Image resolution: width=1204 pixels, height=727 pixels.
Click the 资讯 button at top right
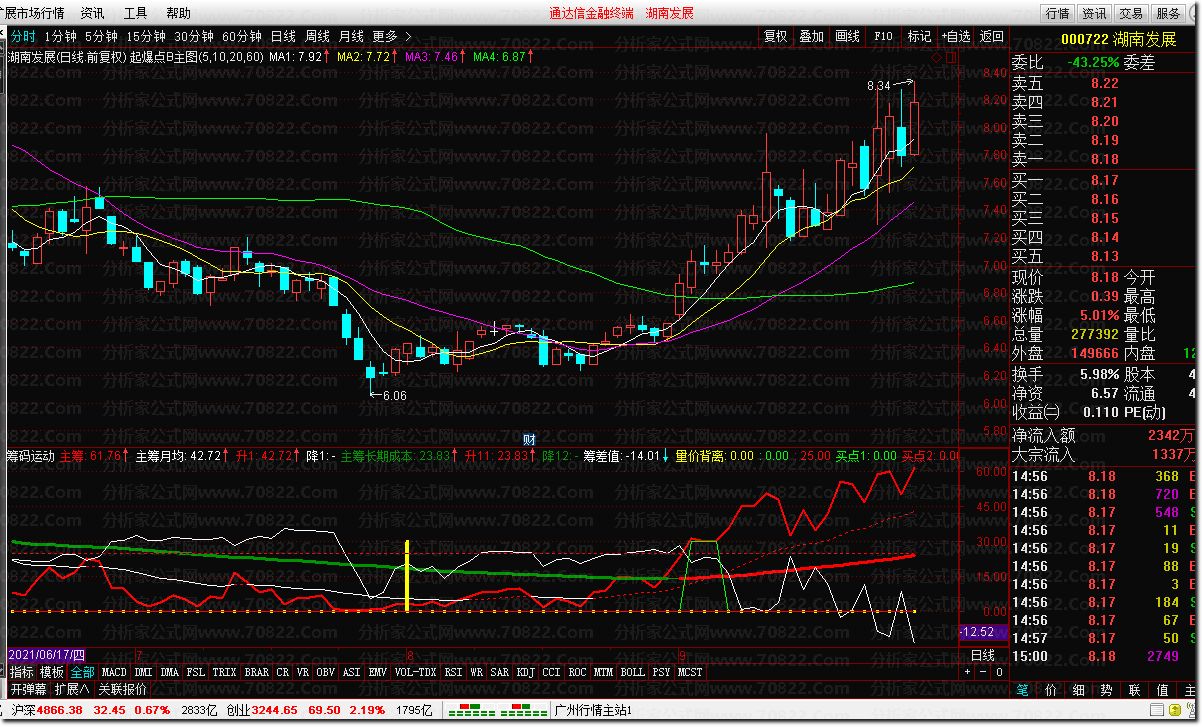click(1094, 13)
